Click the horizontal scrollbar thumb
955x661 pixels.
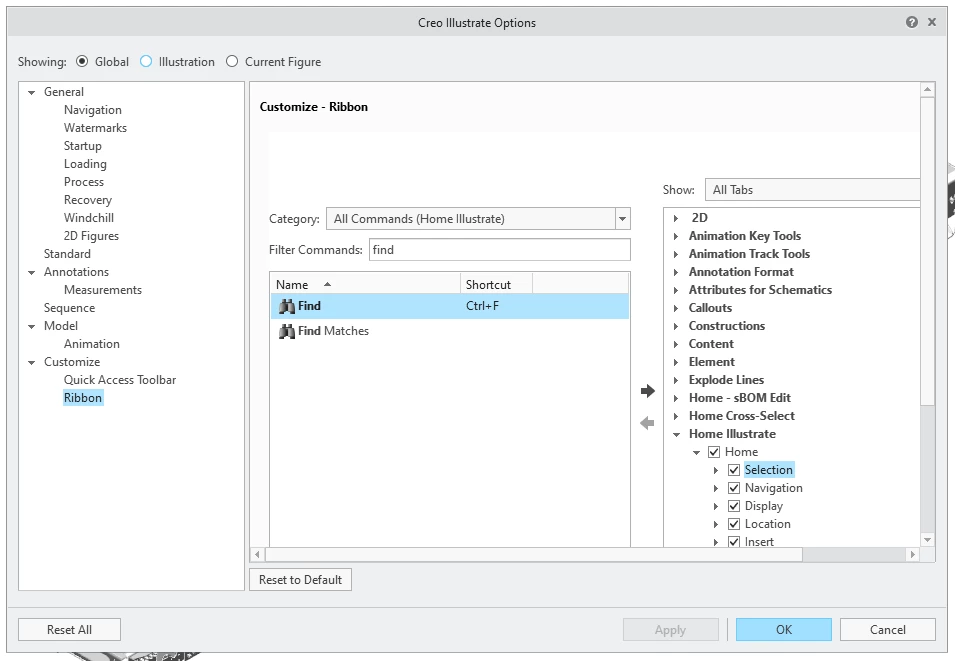534,554
